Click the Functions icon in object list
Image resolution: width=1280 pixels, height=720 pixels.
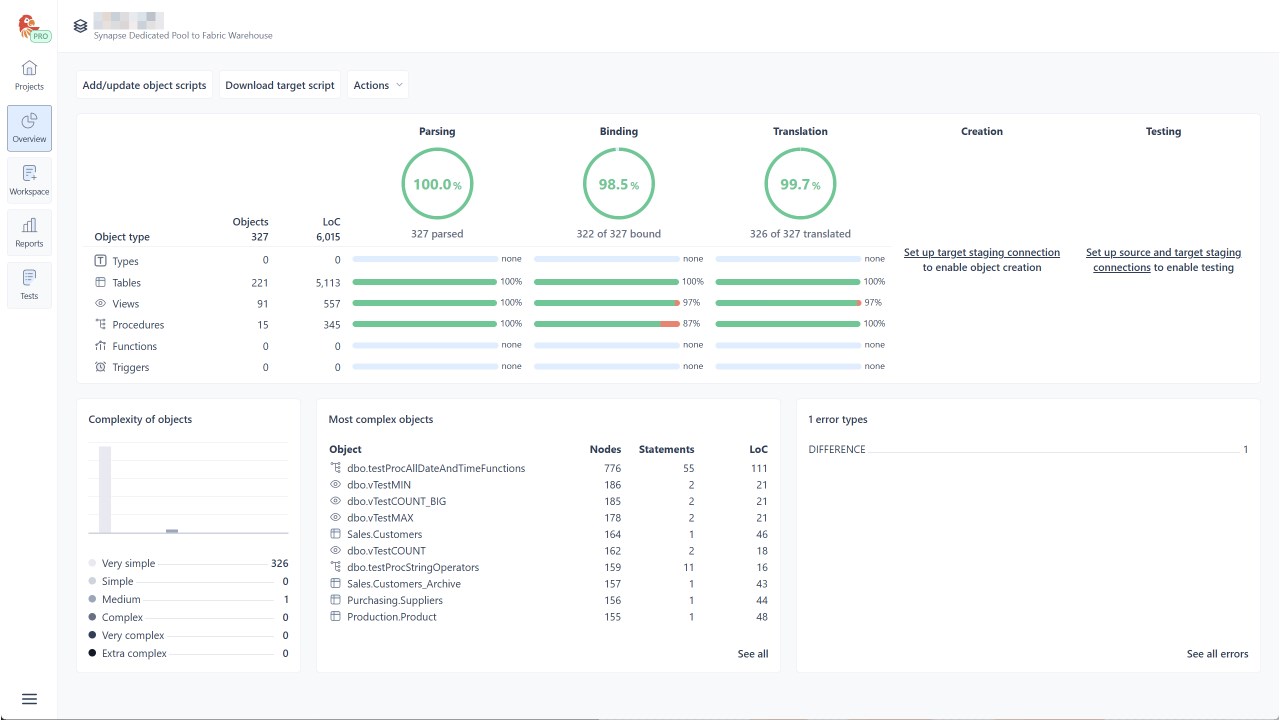pos(100,346)
